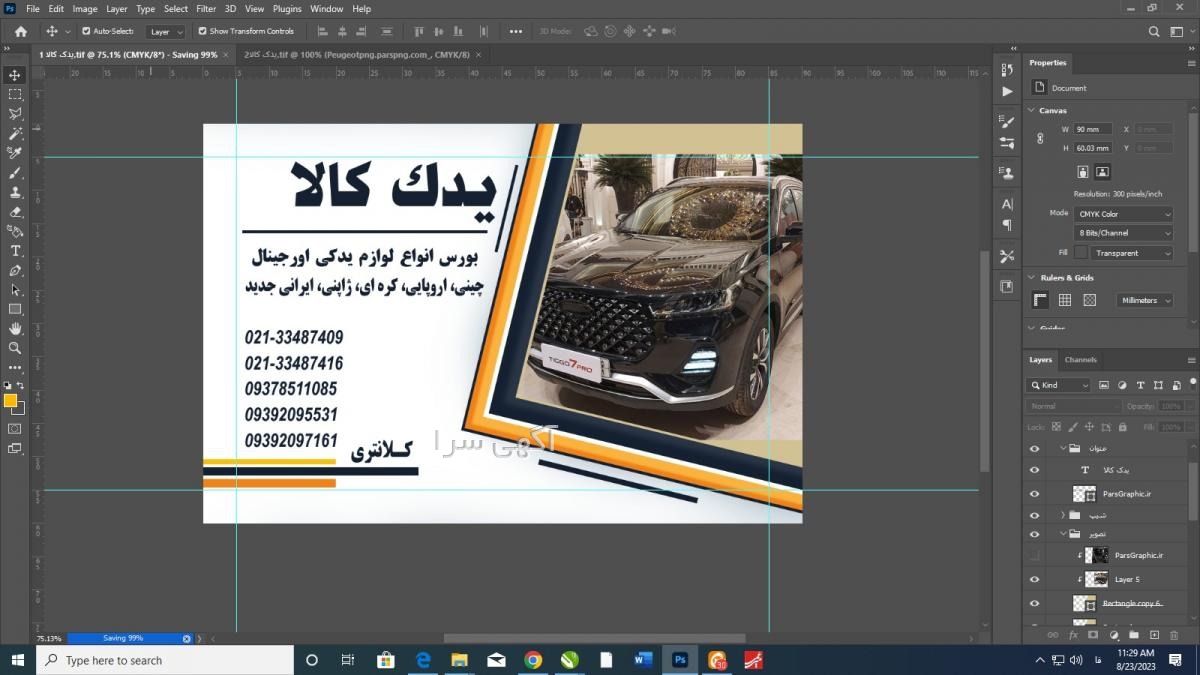Screen dimensions: 1200x675
Task: Open the CMYK Color mode dropdown
Action: [1123, 214]
